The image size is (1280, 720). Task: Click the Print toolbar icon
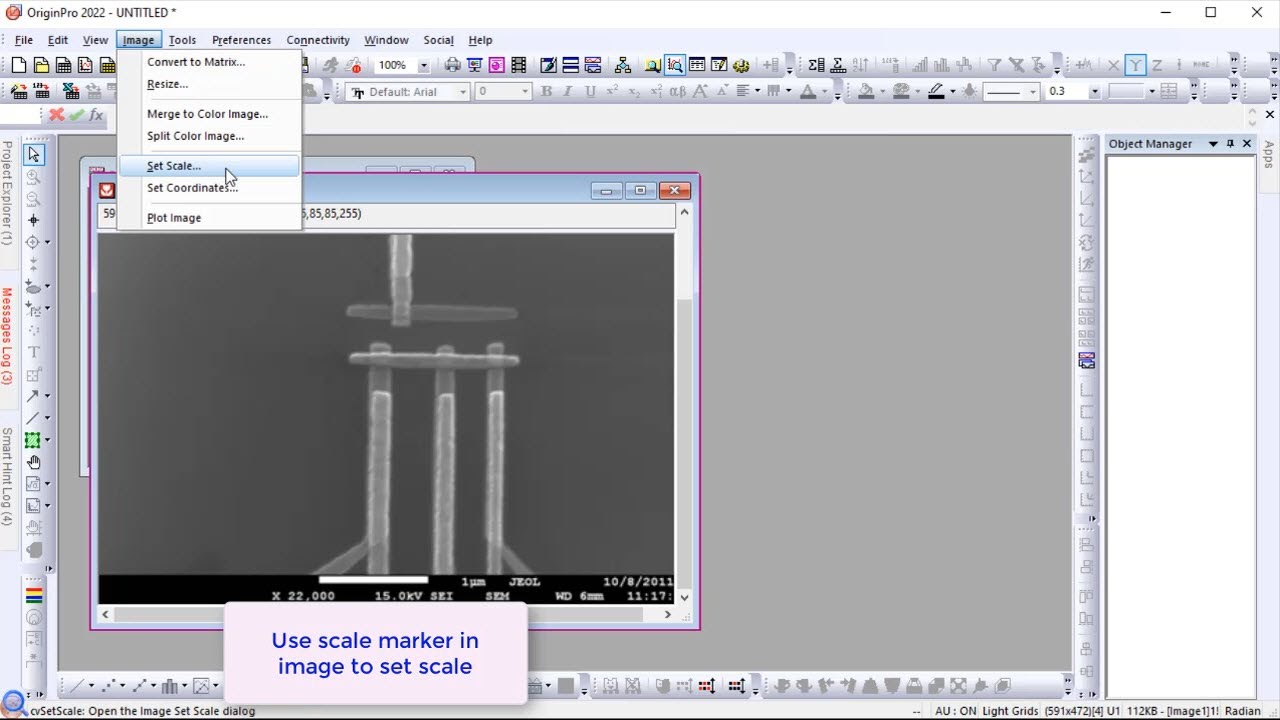click(x=452, y=65)
